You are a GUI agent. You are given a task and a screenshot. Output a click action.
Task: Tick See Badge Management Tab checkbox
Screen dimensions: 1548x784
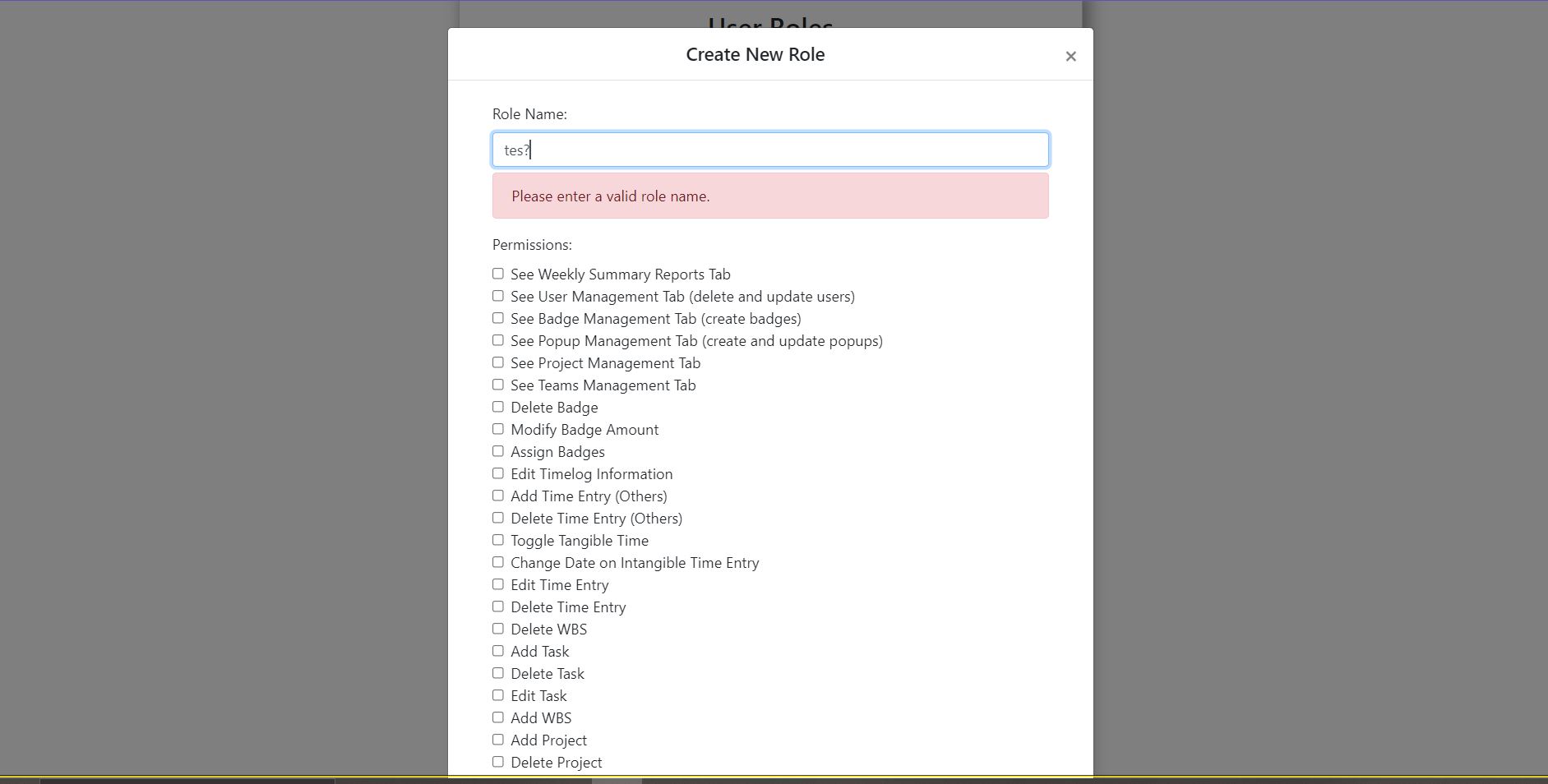tap(498, 318)
